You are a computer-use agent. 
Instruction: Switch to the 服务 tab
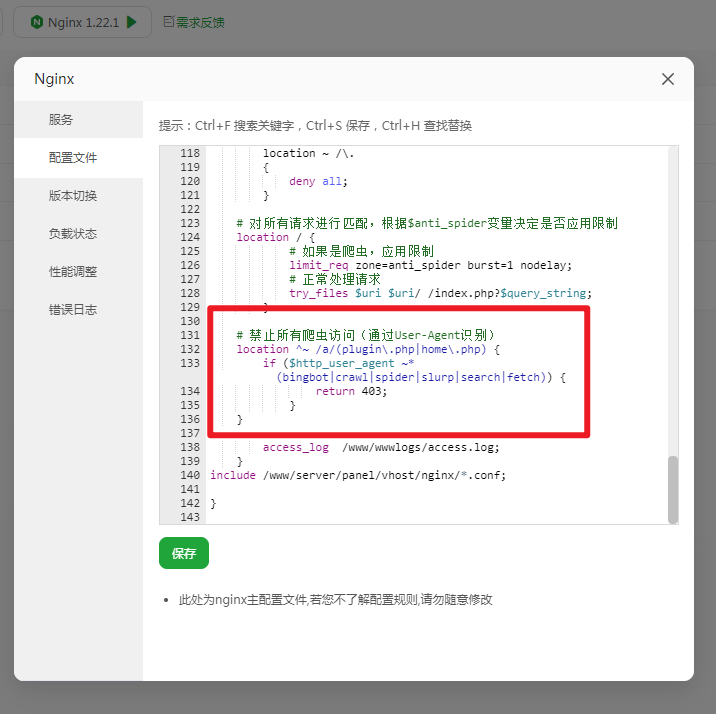pyautogui.click(x=61, y=120)
